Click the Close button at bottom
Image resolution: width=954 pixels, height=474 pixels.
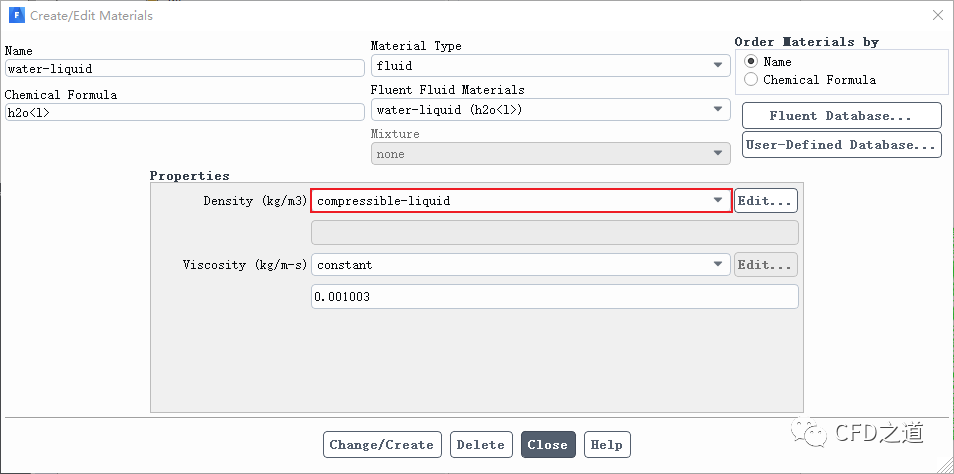(547, 445)
